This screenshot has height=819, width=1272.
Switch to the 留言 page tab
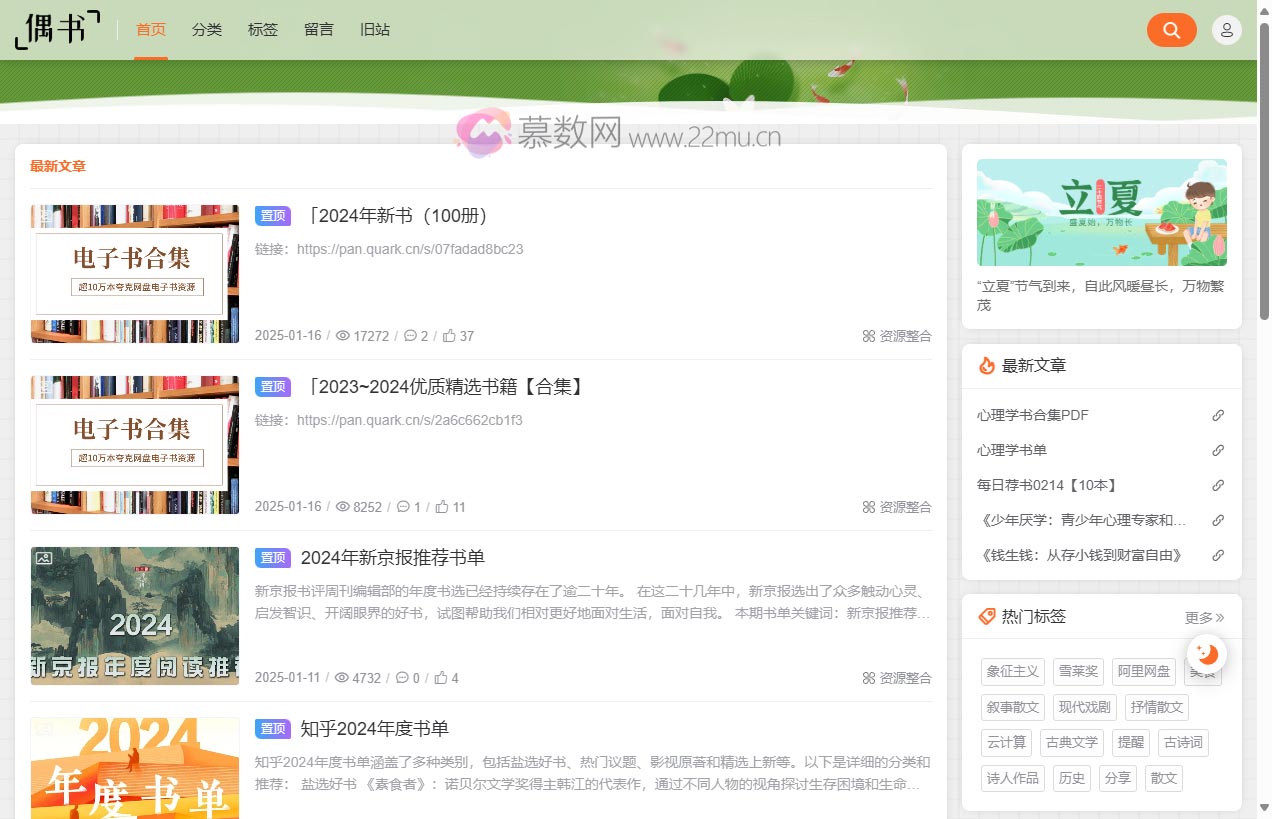(x=319, y=30)
